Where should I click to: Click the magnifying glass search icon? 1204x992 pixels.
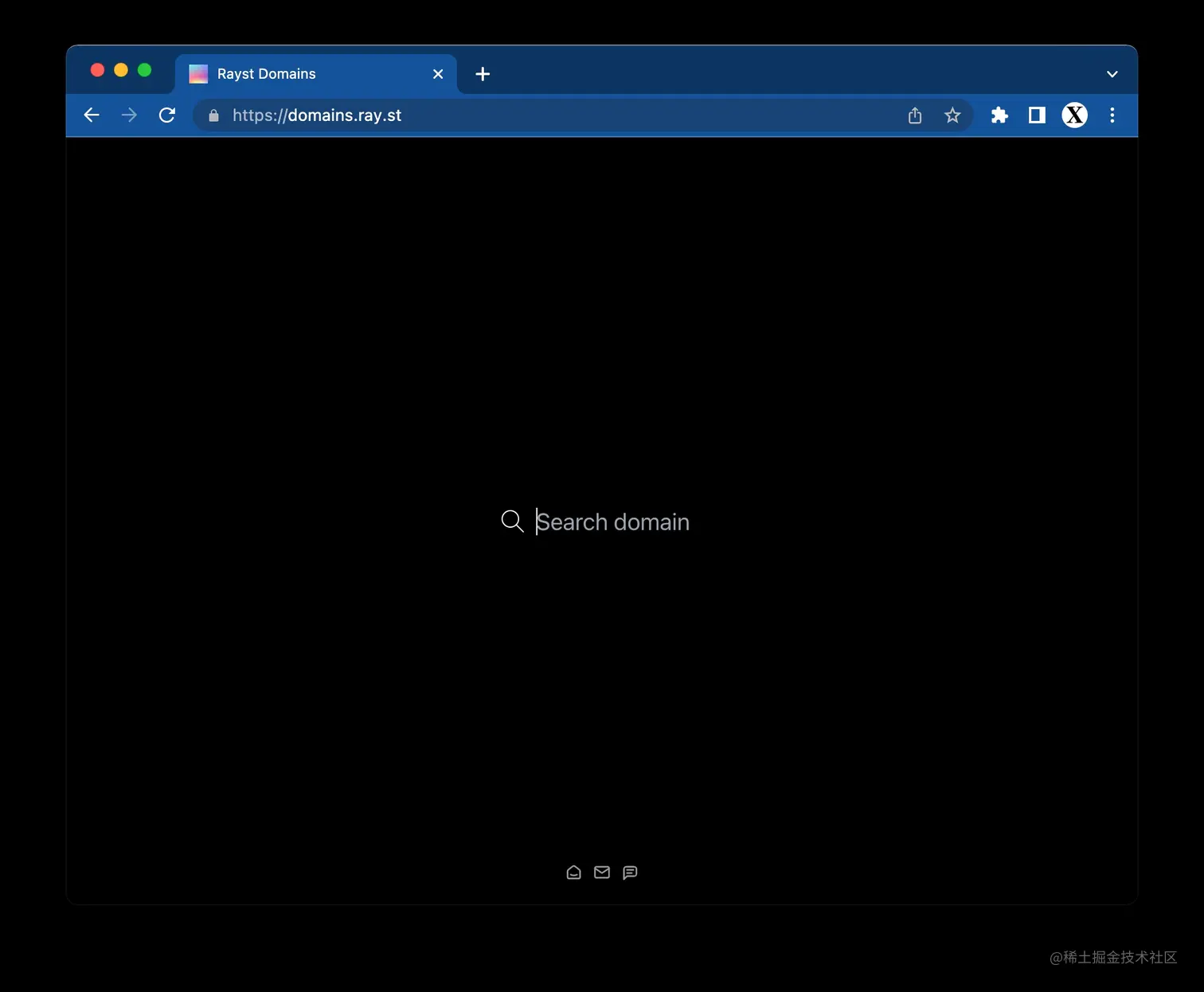coord(512,521)
